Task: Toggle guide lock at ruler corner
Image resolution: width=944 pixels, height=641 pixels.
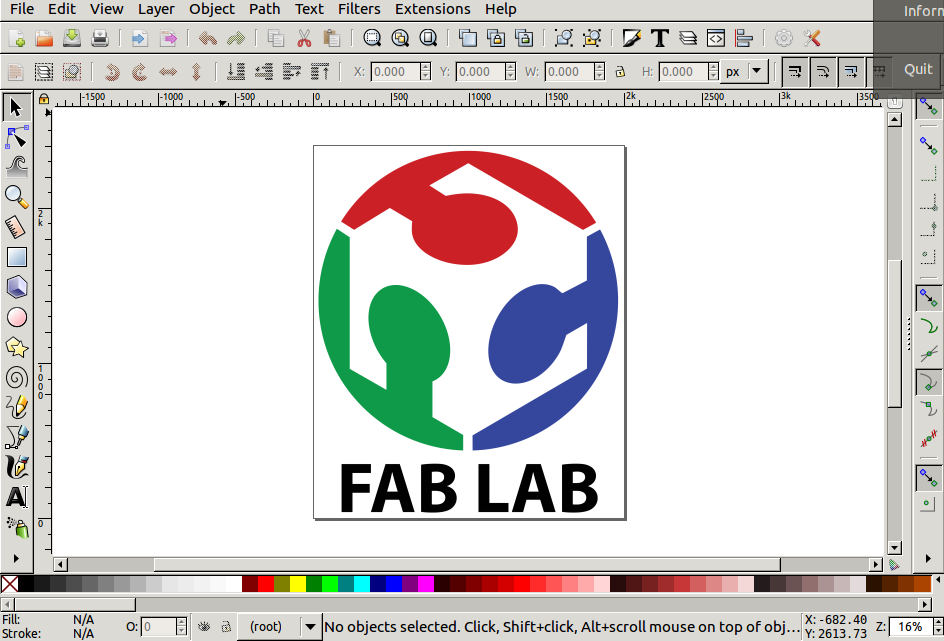Action: point(44,99)
